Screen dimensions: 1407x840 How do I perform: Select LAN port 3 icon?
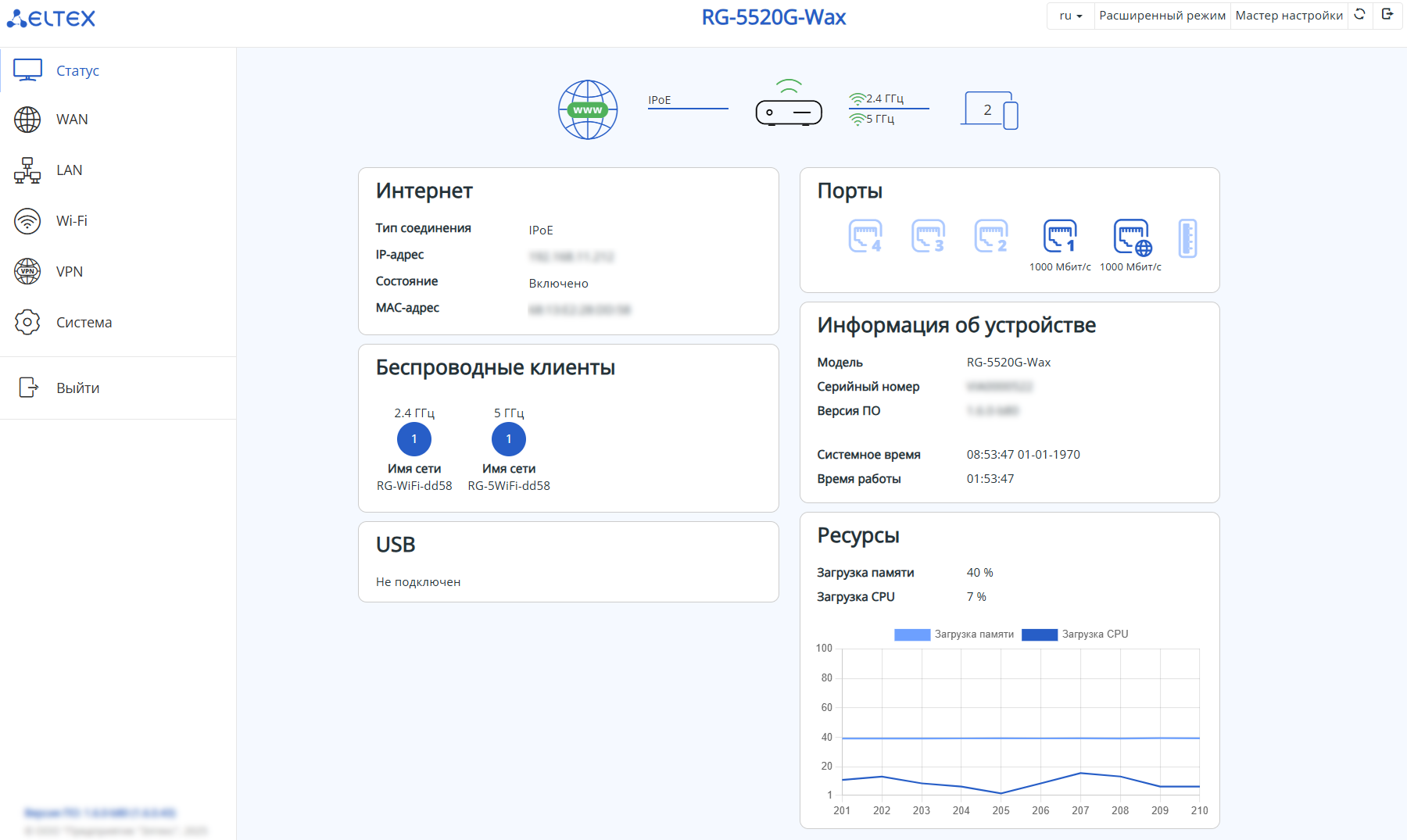[x=928, y=236]
